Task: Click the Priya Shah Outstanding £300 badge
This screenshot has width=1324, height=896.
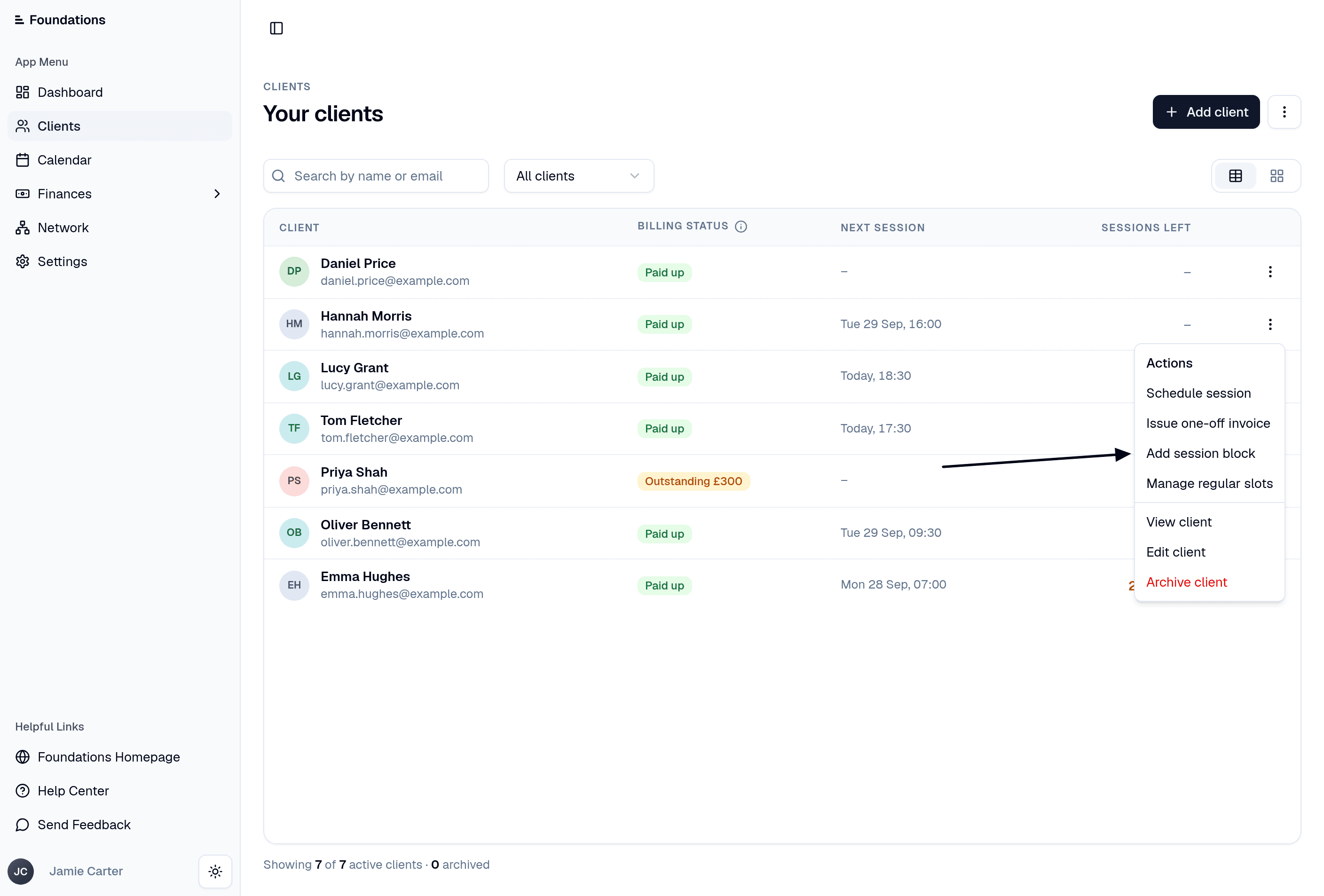Action: pos(694,481)
